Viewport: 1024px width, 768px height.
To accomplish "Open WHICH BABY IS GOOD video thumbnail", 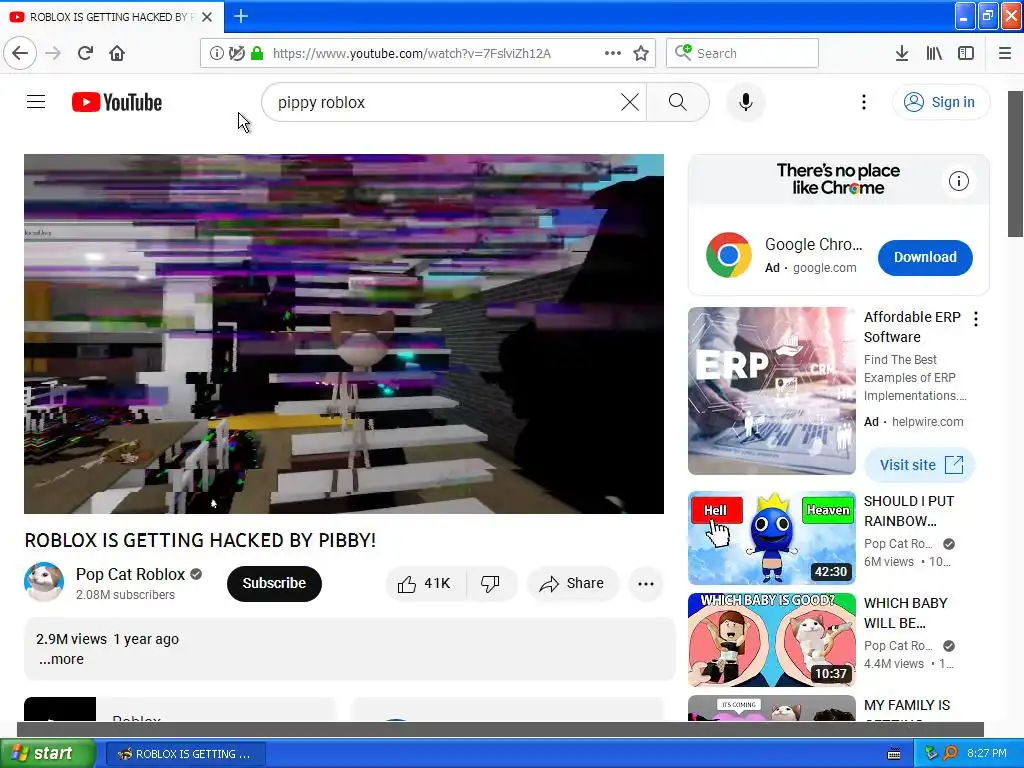I will (771, 640).
